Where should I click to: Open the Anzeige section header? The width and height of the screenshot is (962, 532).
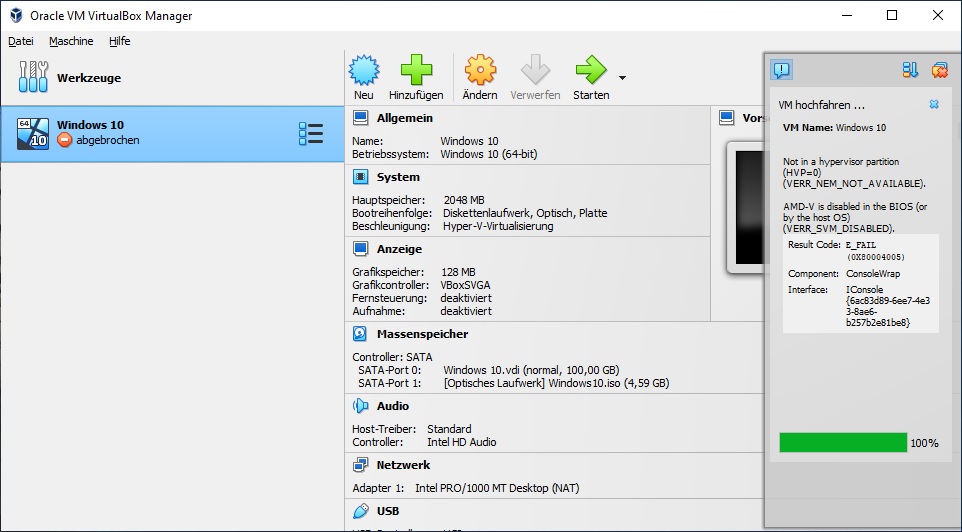[399, 249]
